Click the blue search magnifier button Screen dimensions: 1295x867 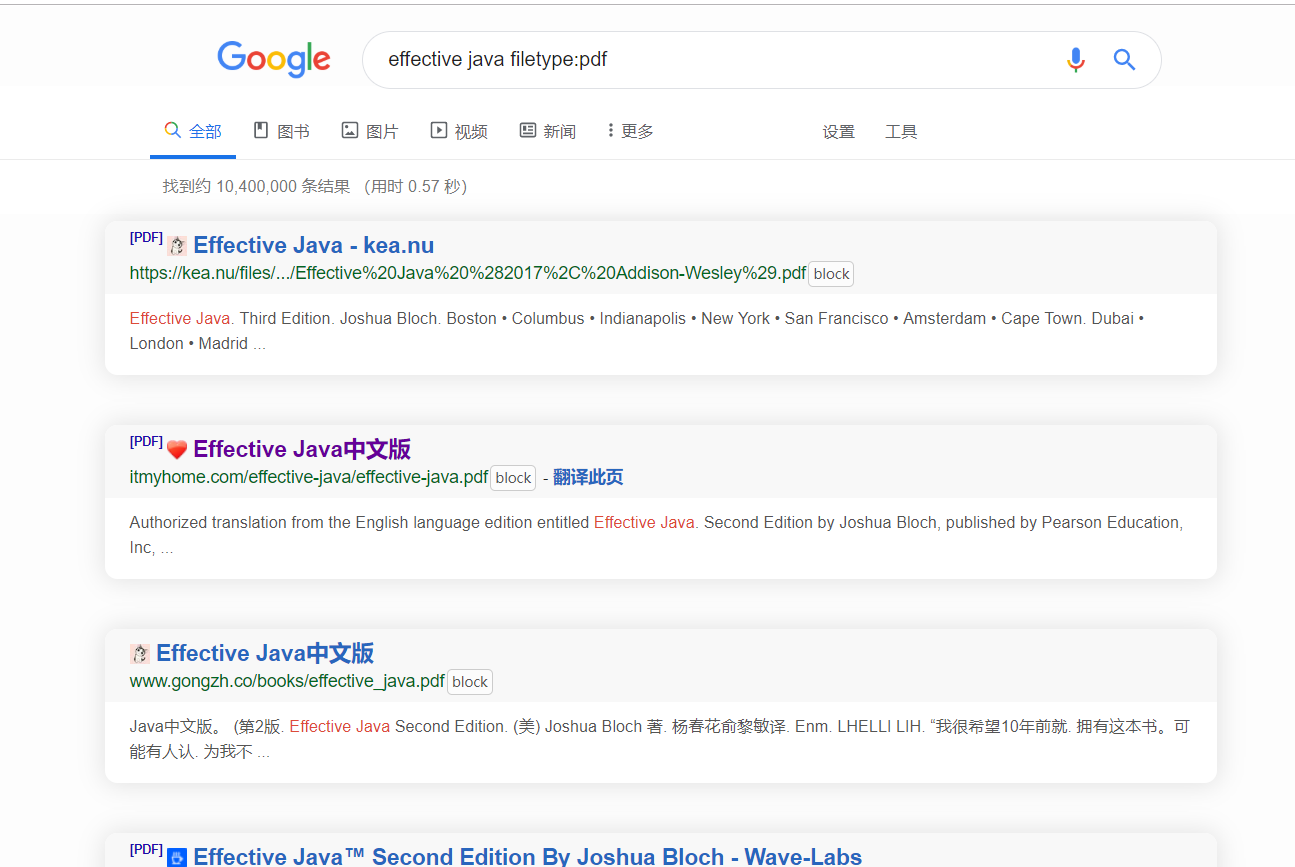1124,60
